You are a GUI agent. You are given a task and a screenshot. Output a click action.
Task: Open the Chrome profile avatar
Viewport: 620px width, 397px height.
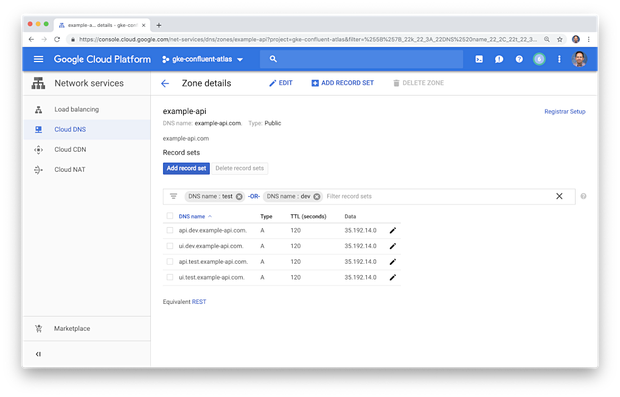576,40
